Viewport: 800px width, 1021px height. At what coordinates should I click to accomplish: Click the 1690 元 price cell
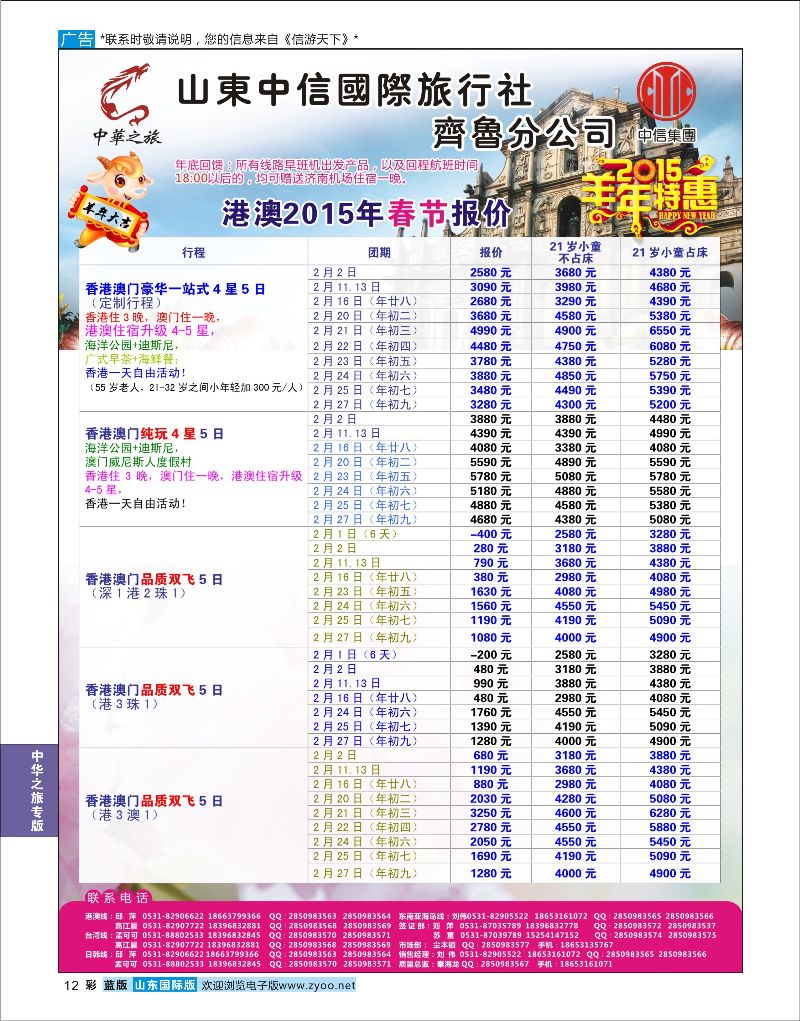[x=491, y=856]
